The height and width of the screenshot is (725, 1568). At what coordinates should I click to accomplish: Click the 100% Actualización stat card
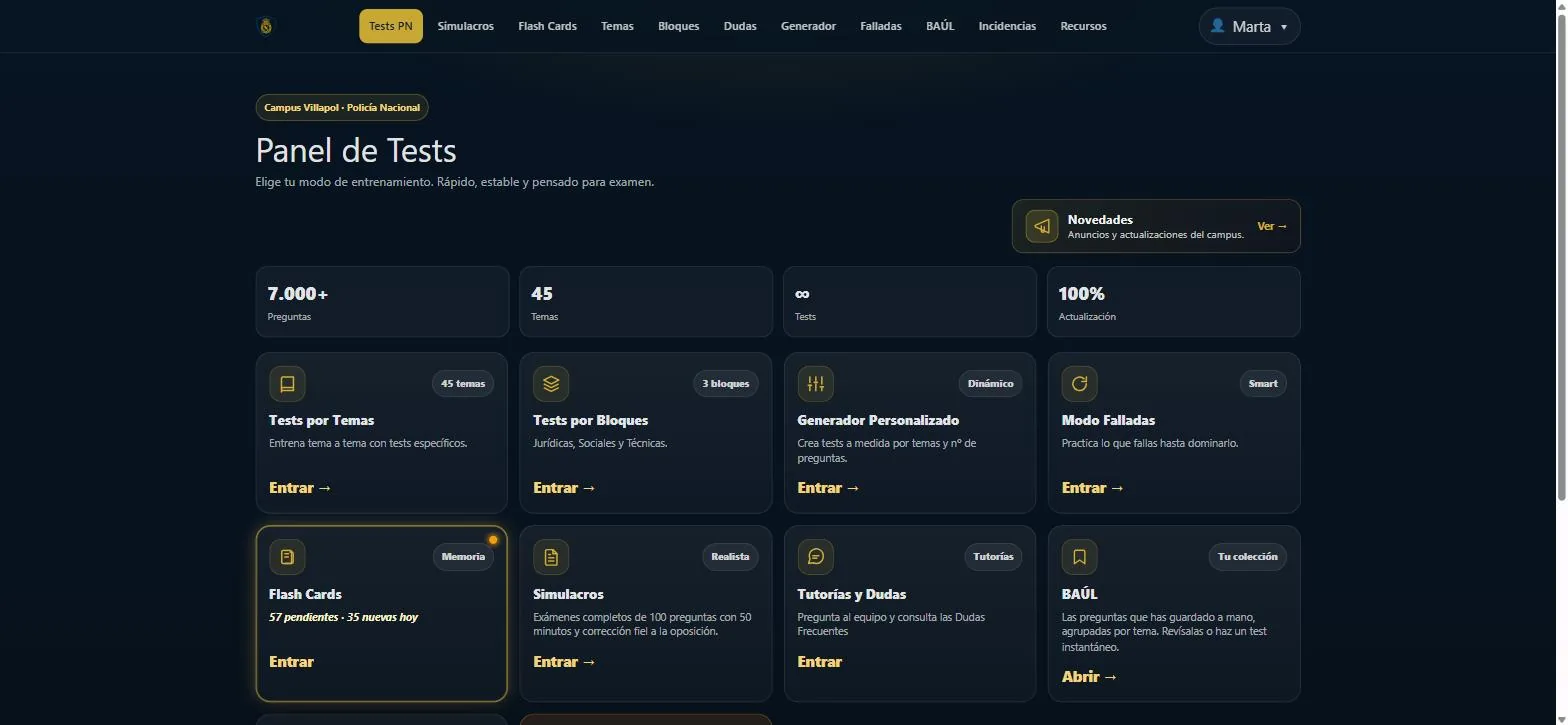(1174, 302)
